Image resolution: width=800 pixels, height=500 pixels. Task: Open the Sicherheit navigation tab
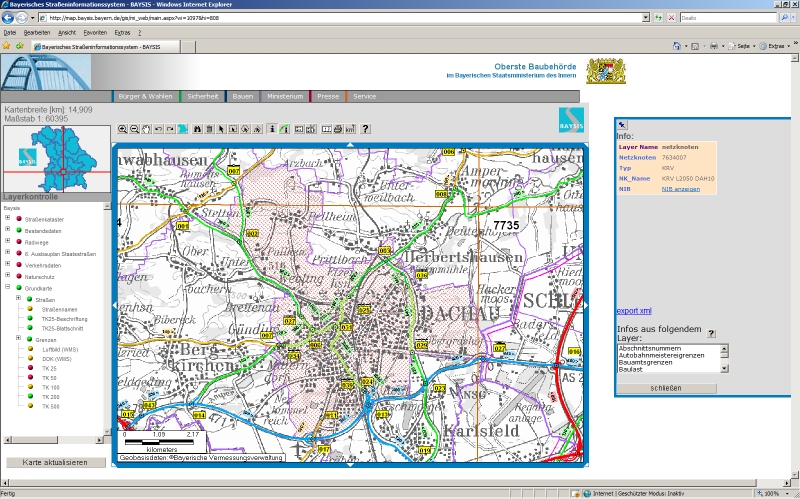click(x=203, y=96)
